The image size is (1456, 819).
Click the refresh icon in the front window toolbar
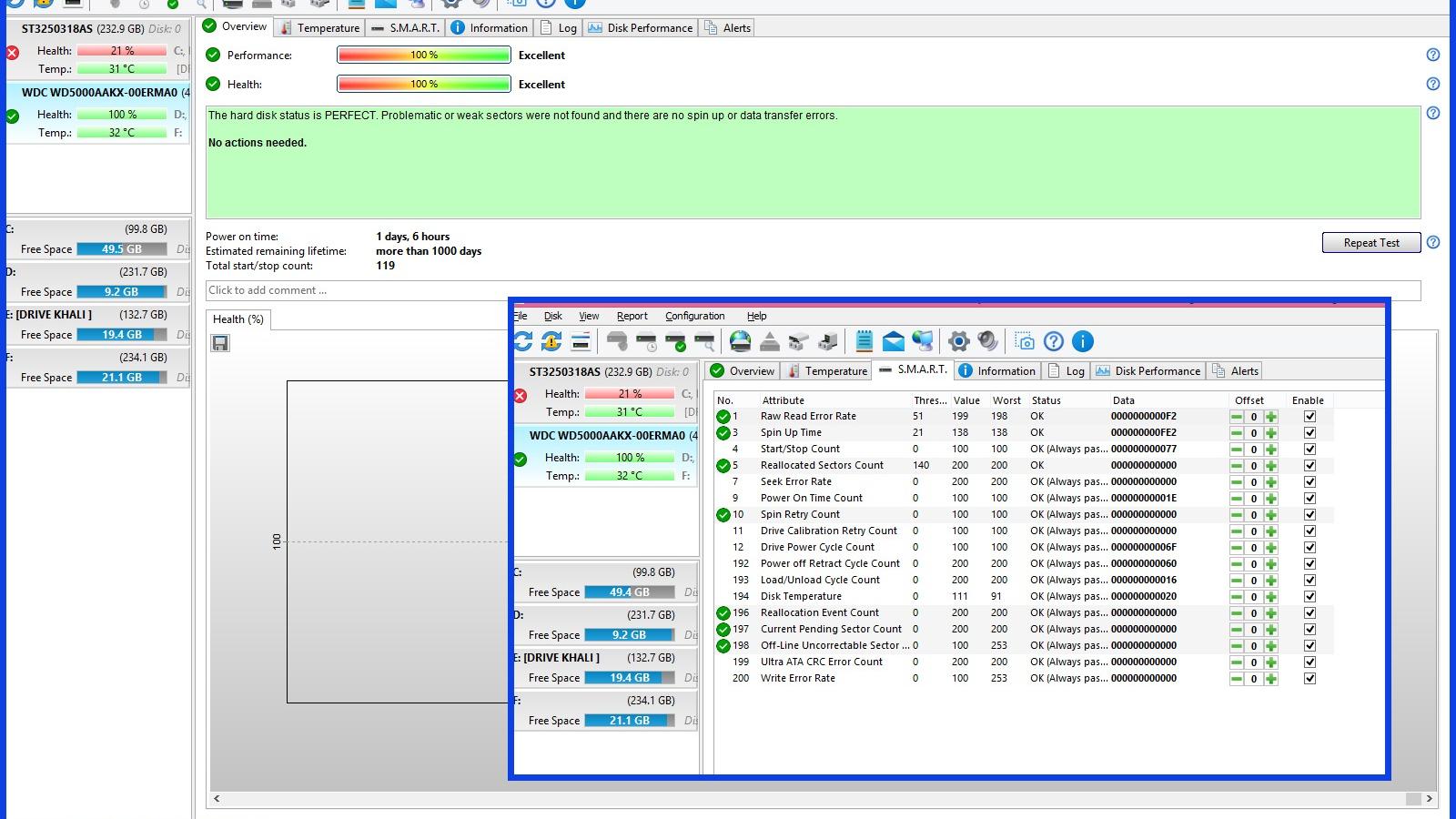522,341
